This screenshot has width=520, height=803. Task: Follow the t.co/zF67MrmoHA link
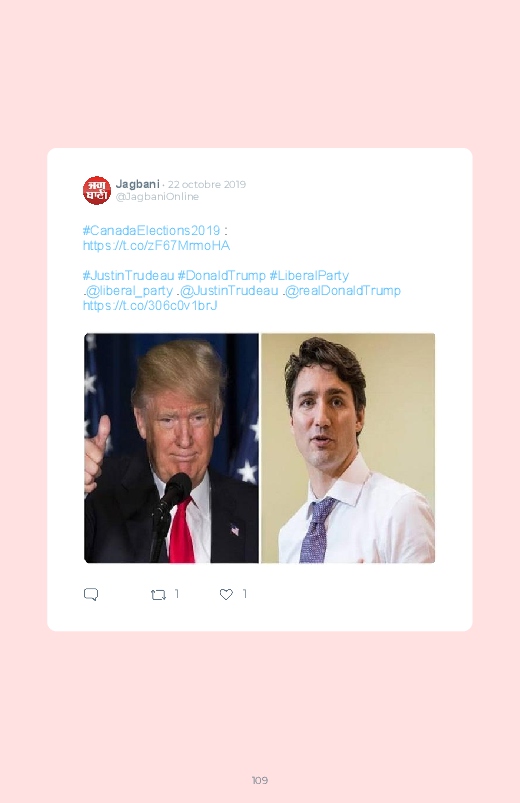156,246
